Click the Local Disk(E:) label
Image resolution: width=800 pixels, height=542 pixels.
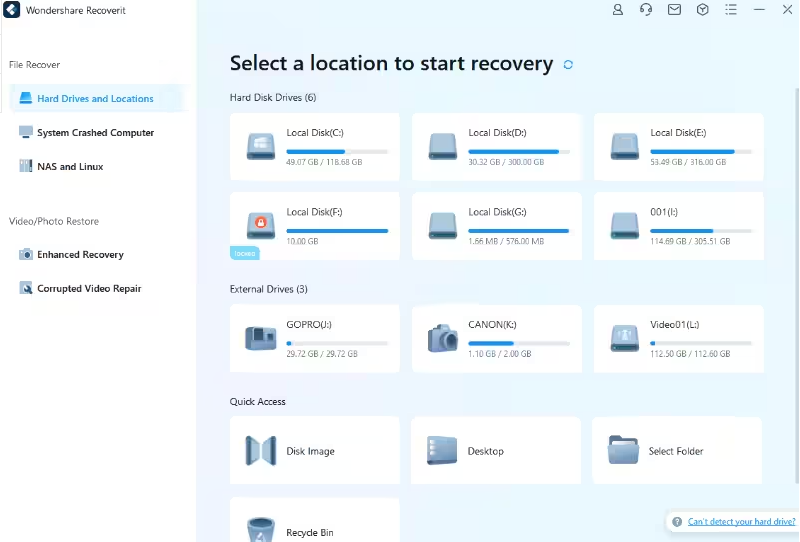tap(678, 133)
